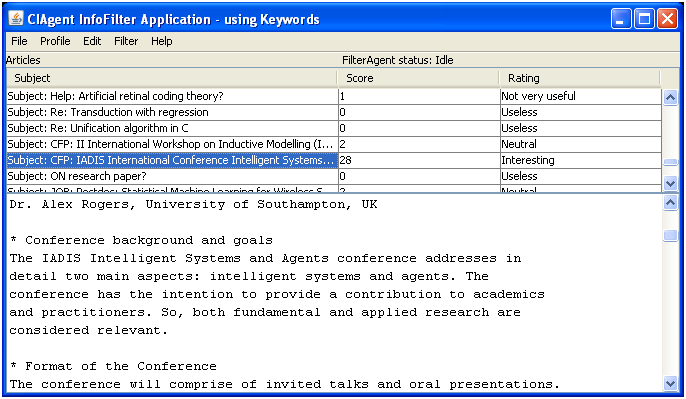Sort articles by Rating column header

pos(580,78)
